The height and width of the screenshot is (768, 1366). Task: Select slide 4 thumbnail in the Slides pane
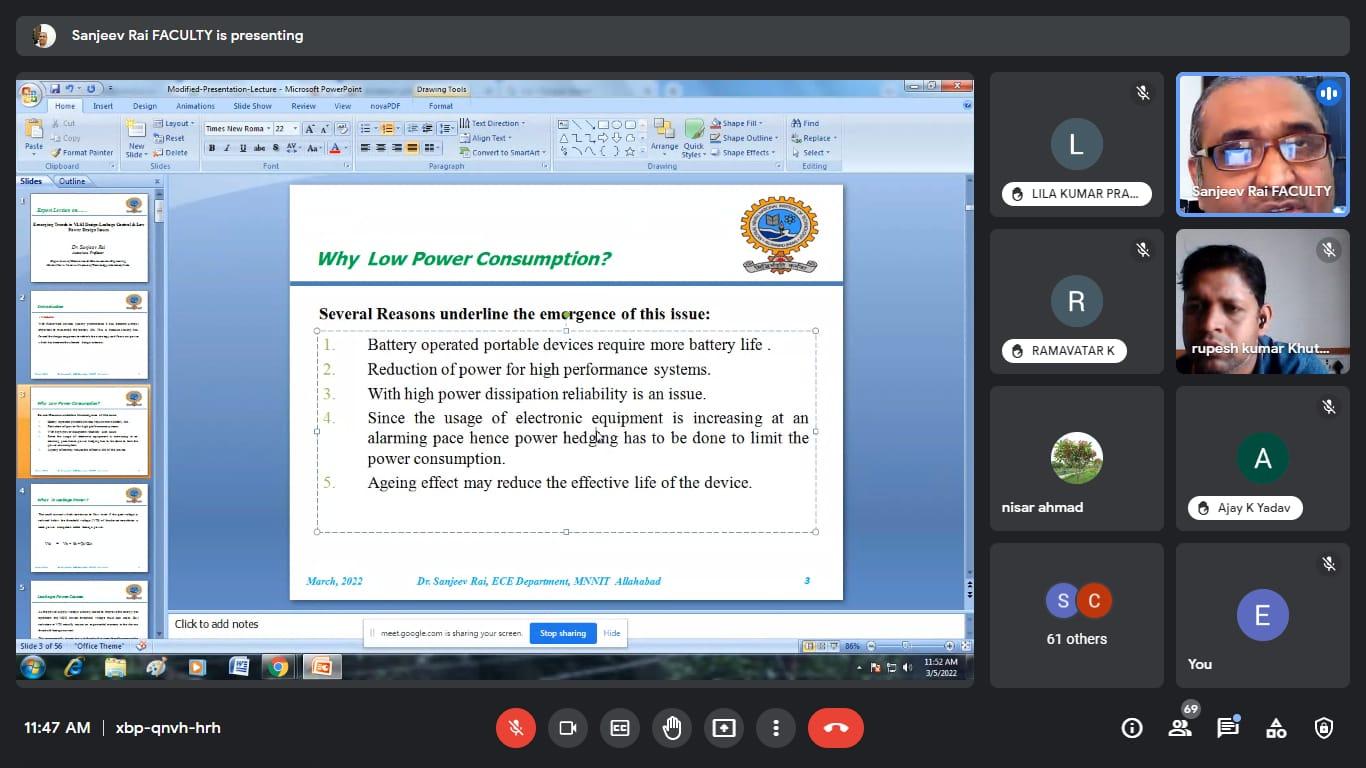(x=89, y=527)
